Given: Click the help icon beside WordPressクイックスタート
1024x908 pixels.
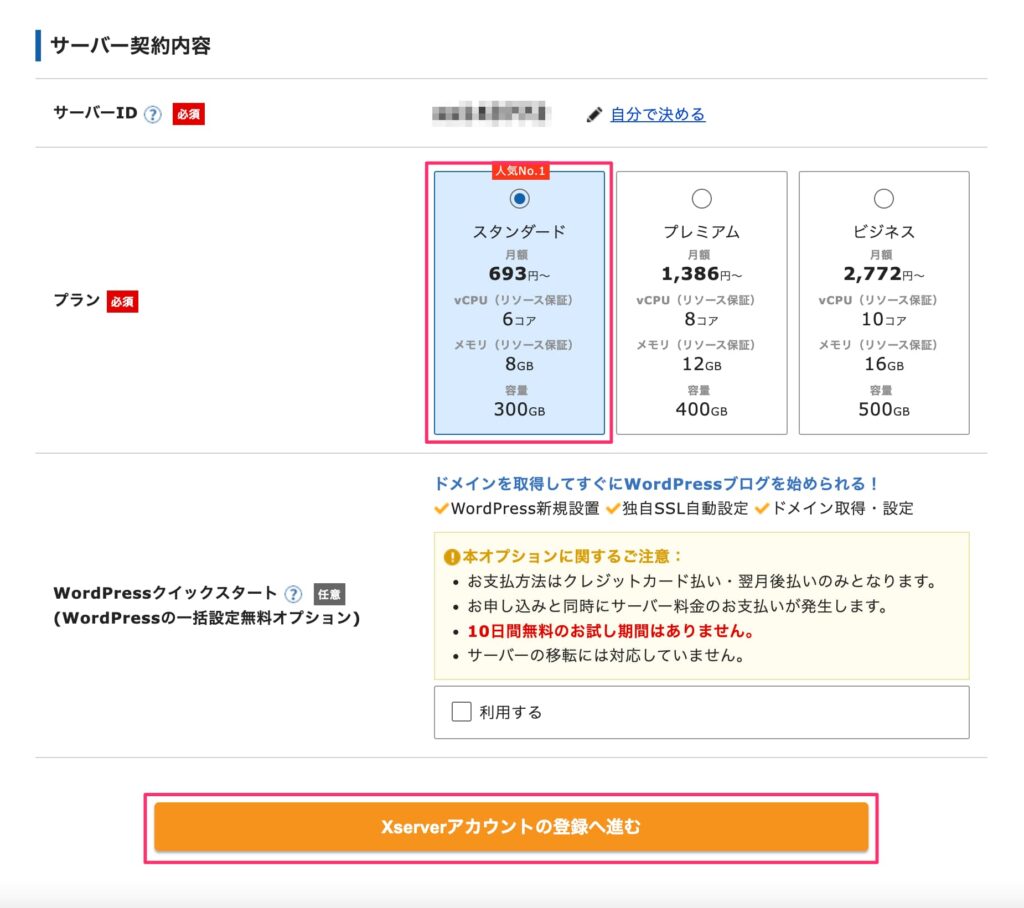Looking at the screenshot, I should pyautogui.click(x=294, y=594).
